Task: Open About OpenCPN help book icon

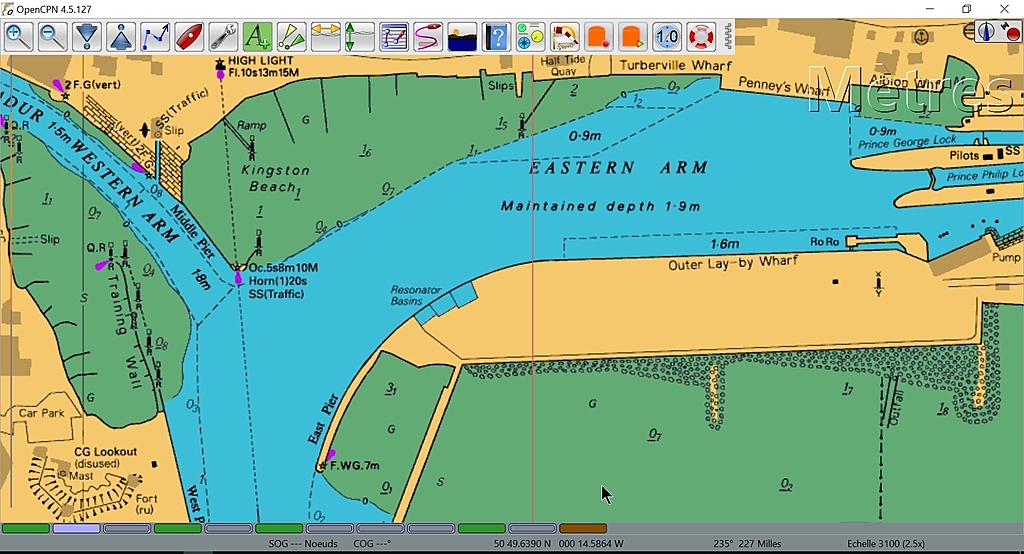Action: [496, 37]
